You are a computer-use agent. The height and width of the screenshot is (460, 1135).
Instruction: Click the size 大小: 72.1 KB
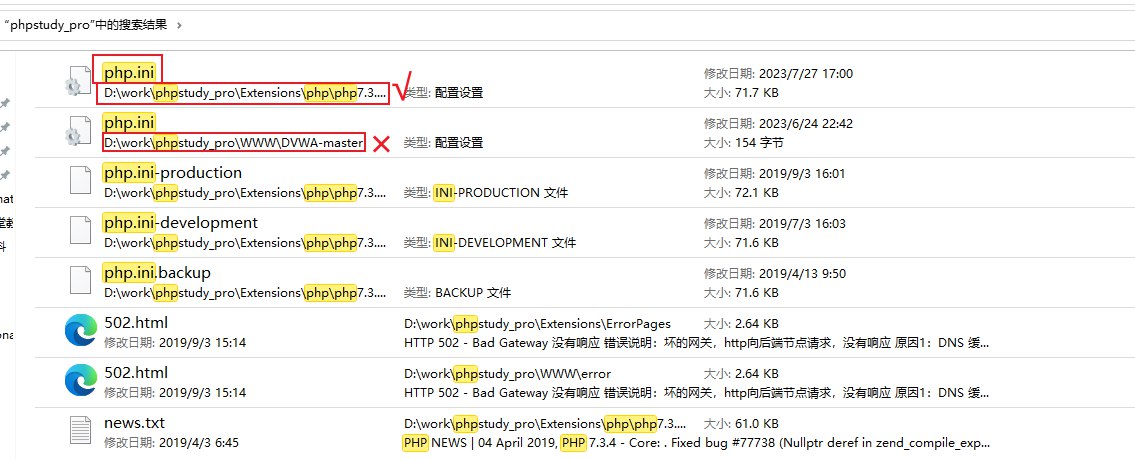click(x=741, y=193)
